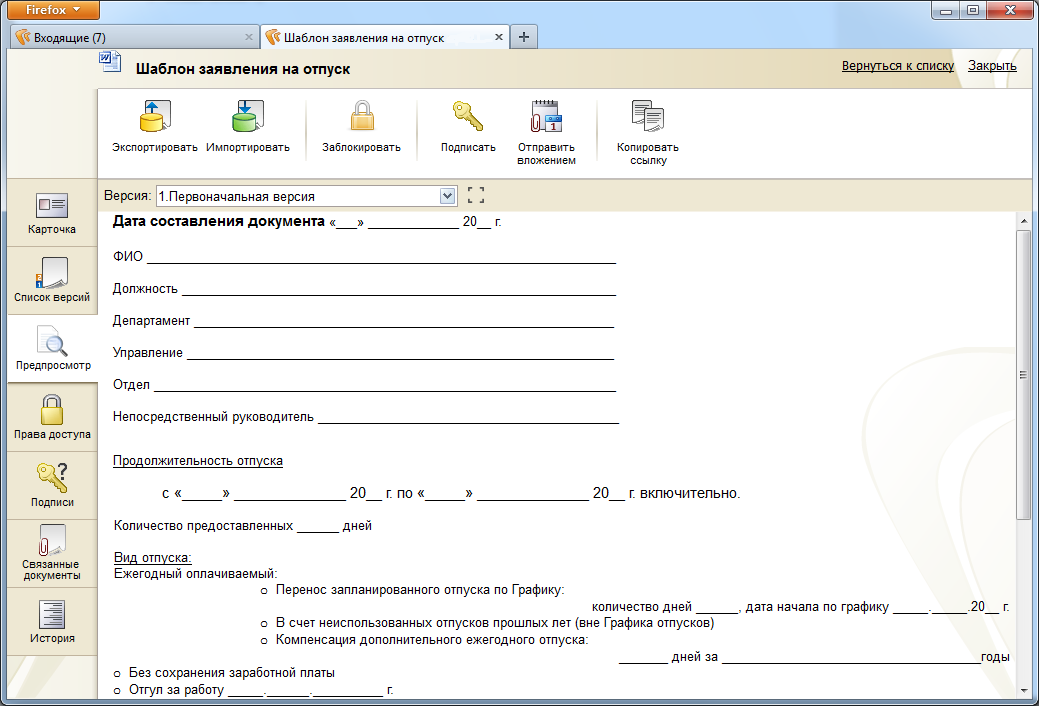Select the Предпросмотр sidebar icon
Viewport: 1039px width, 706px height.
52,341
